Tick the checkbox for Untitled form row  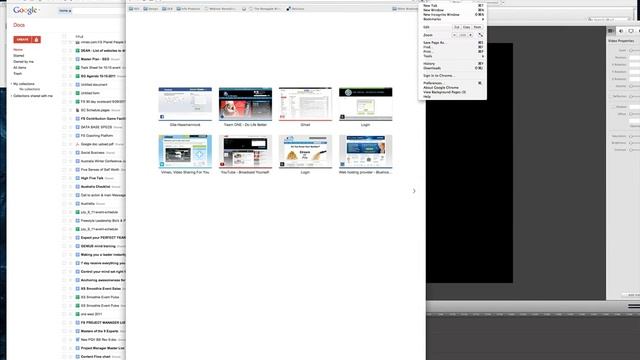tap(64, 93)
